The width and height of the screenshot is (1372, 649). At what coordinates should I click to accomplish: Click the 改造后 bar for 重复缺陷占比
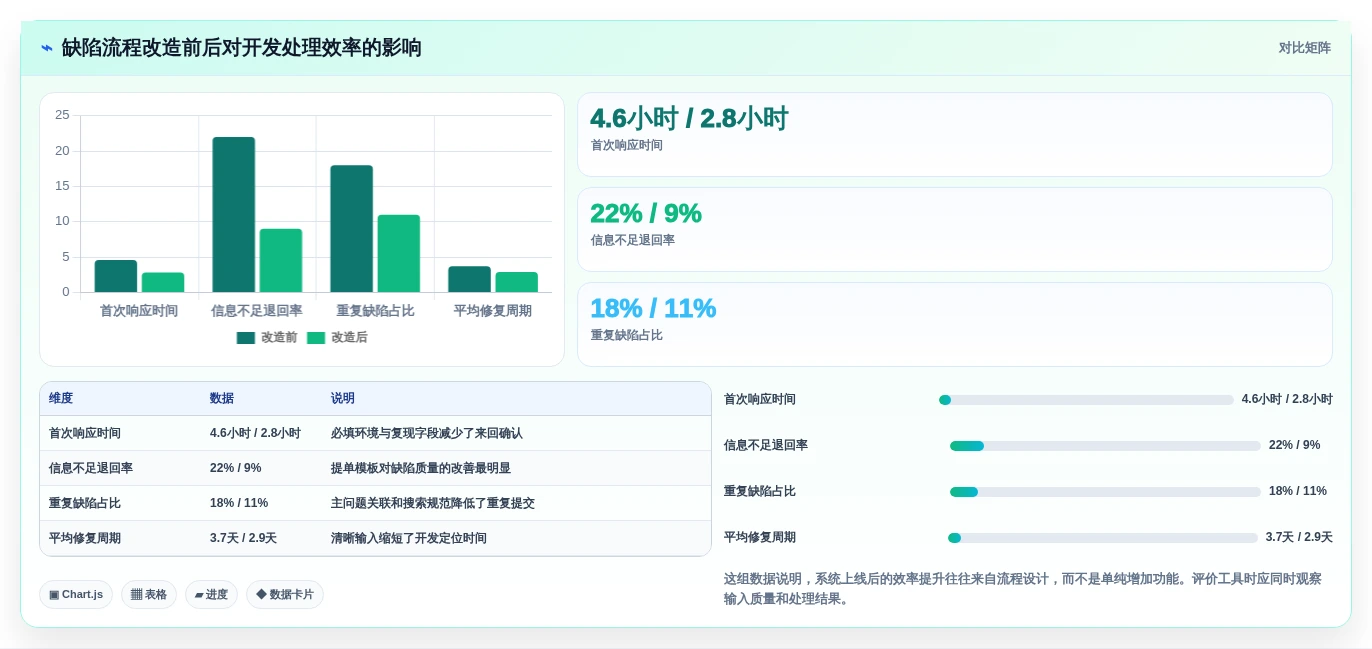(x=398, y=254)
